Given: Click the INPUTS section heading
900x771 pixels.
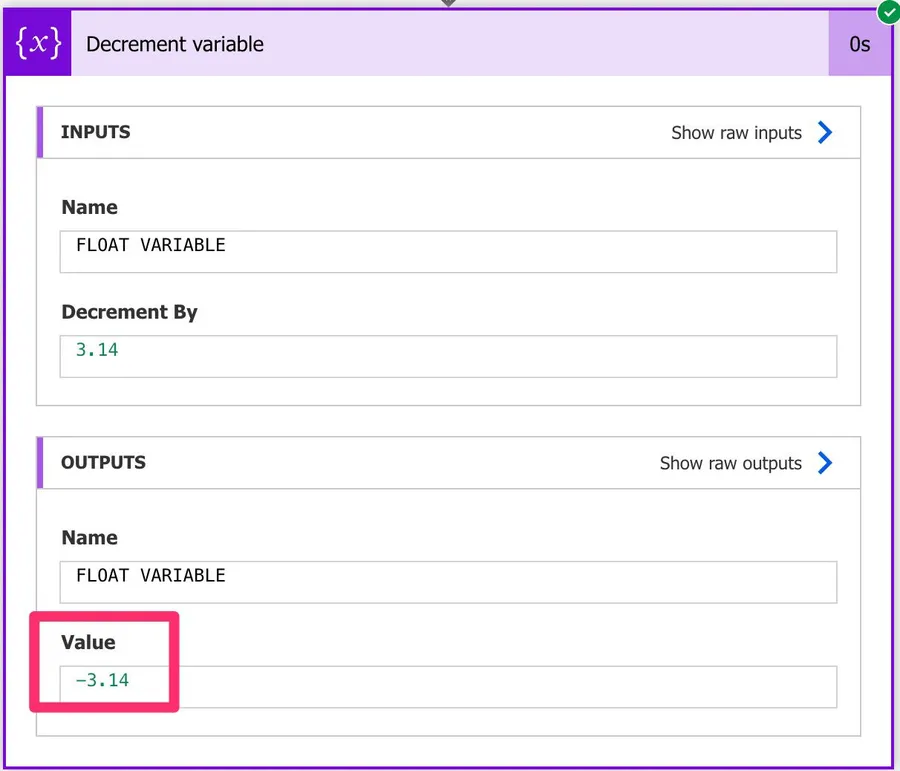Looking at the screenshot, I should (x=95, y=132).
